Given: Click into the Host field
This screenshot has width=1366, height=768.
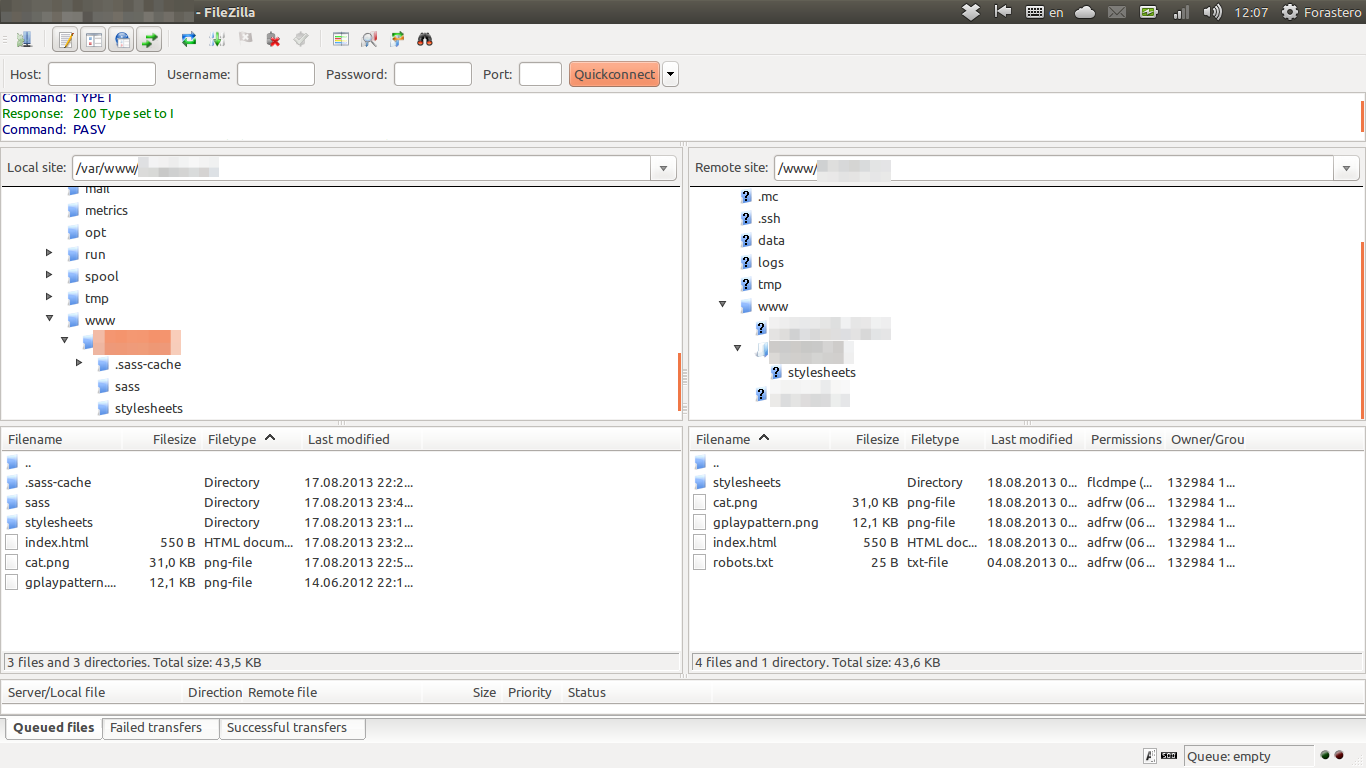Looking at the screenshot, I should coord(102,74).
